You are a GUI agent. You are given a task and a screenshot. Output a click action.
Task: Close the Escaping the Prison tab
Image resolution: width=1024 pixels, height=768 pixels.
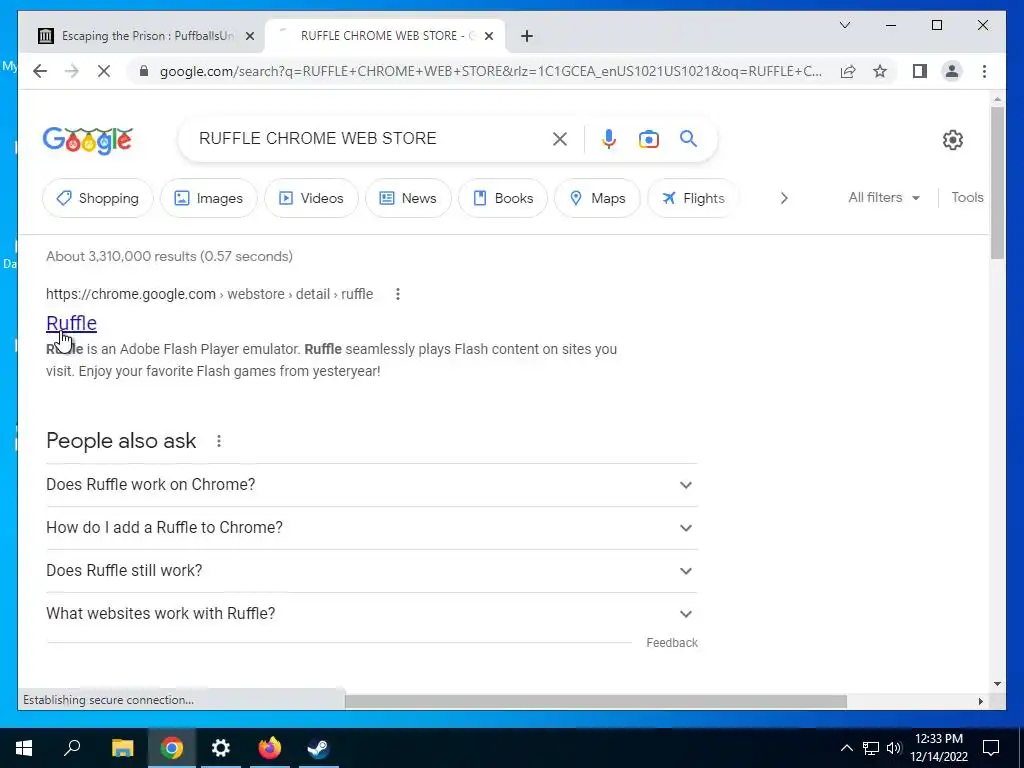click(249, 36)
